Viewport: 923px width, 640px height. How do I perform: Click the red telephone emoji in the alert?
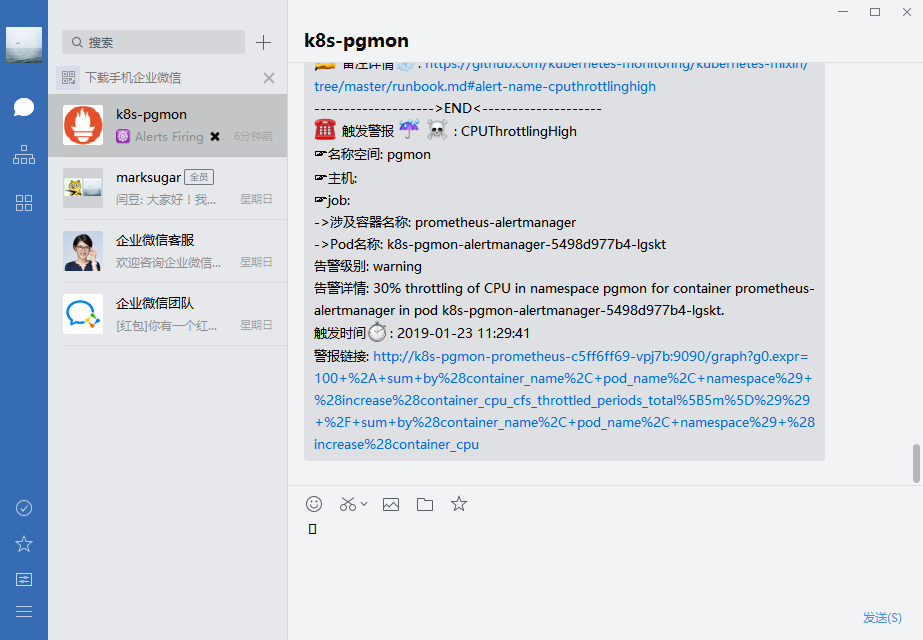tap(325, 130)
